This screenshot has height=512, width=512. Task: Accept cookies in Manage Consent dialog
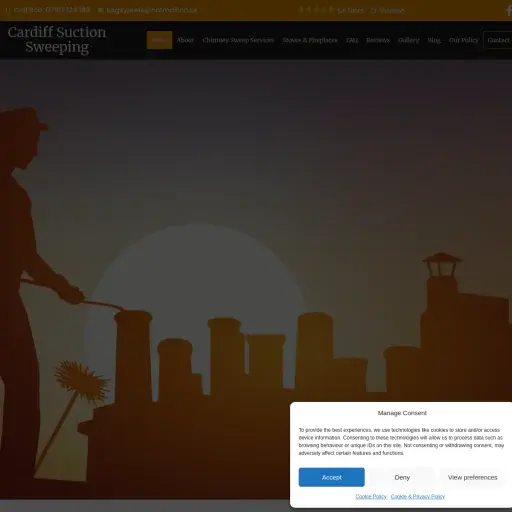[332, 477]
